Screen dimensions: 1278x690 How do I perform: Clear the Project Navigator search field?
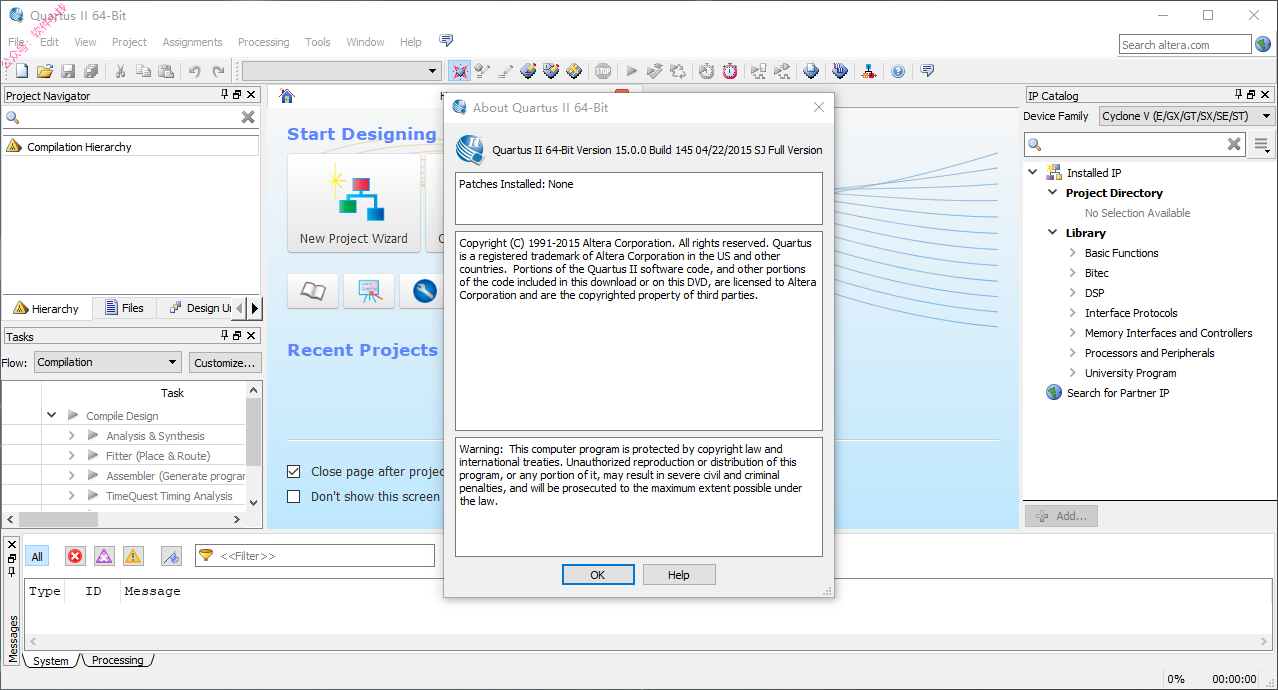248,117
